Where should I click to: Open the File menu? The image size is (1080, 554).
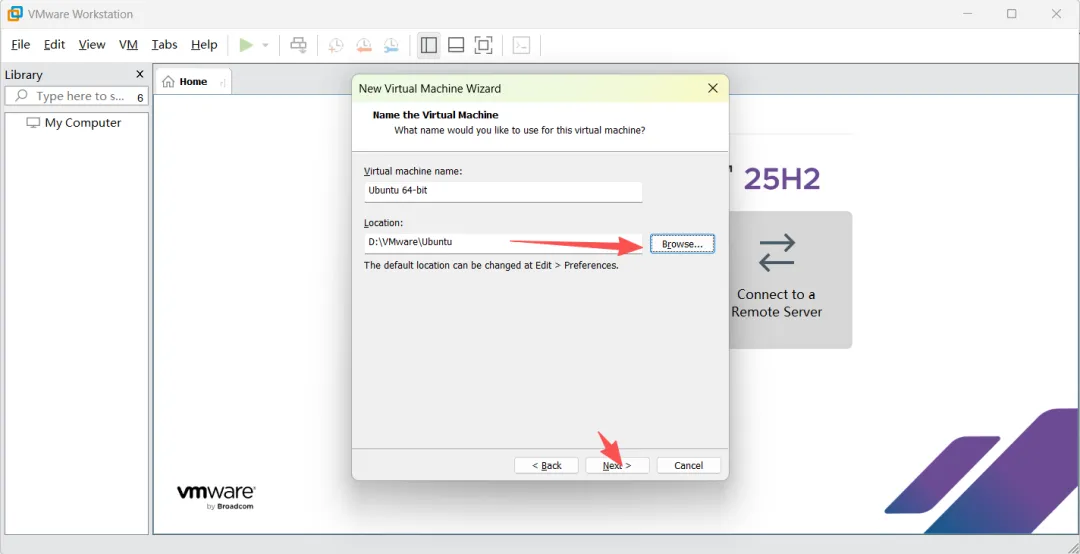(21, 45)
